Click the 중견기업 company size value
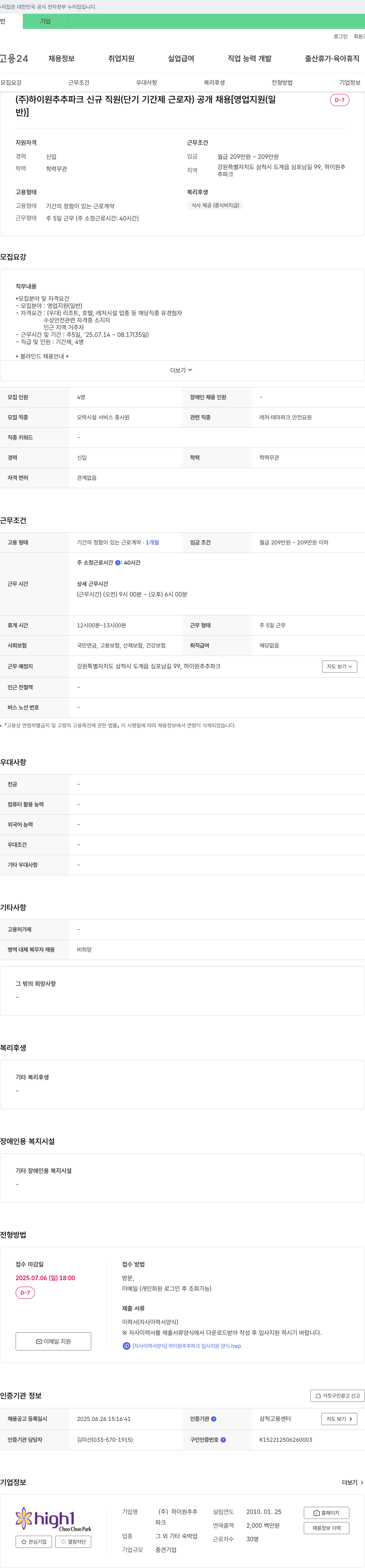Viewport: 365px width, 1568px height. click(x=166, y=1550)
